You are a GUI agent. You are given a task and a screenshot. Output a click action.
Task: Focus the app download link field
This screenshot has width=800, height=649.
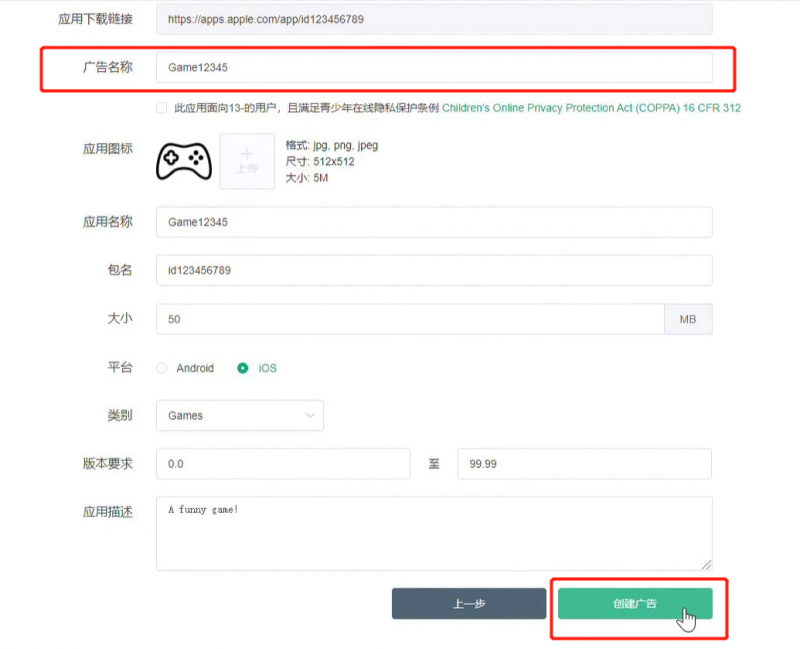(434, 19)
